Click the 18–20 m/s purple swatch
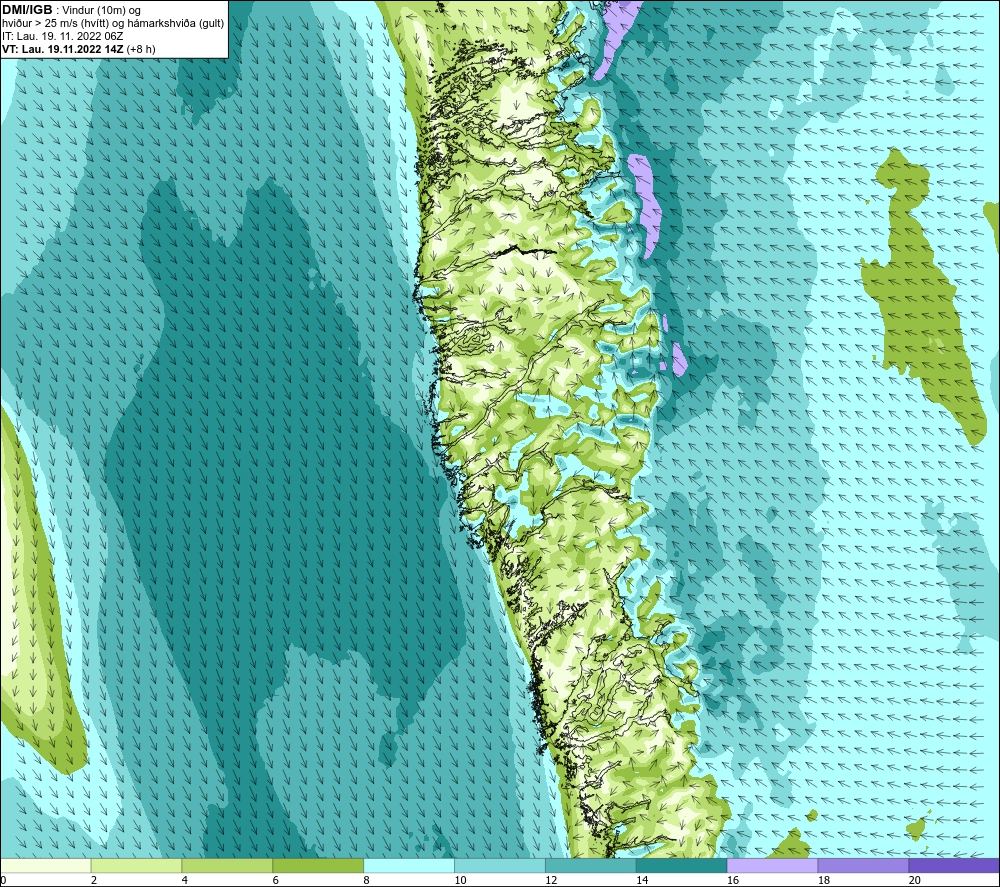 [x=863, y=865]
